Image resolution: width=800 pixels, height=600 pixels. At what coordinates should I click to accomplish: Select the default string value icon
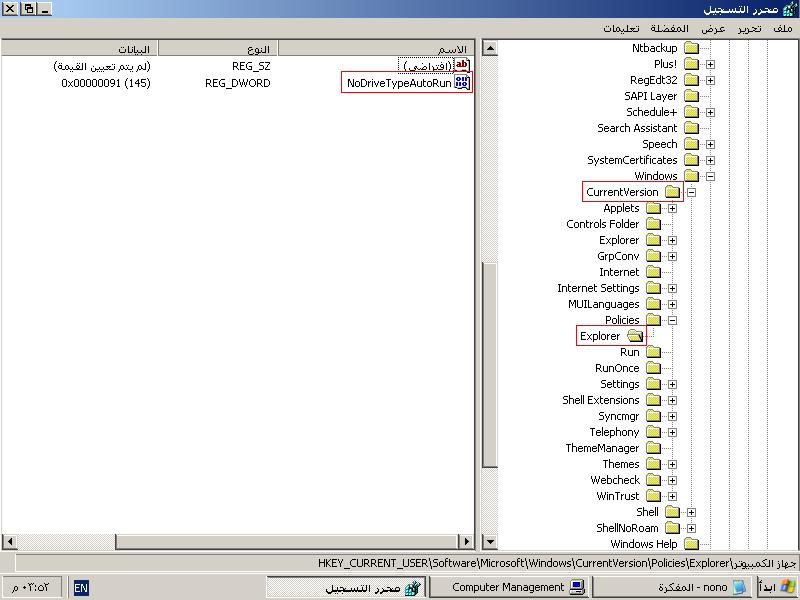tap(462, 65)
